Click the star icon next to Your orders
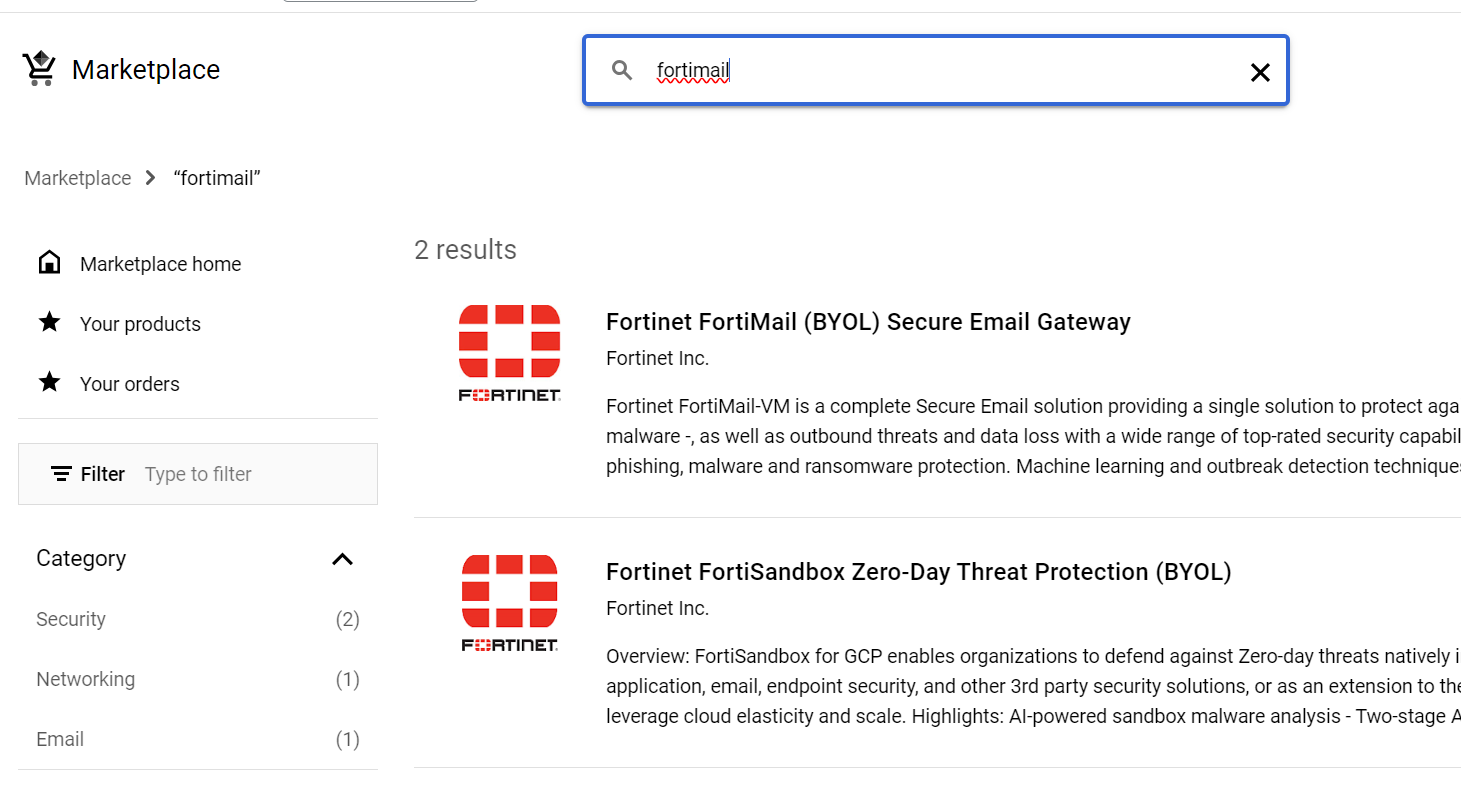The image size is (1461, 785). 49,382
